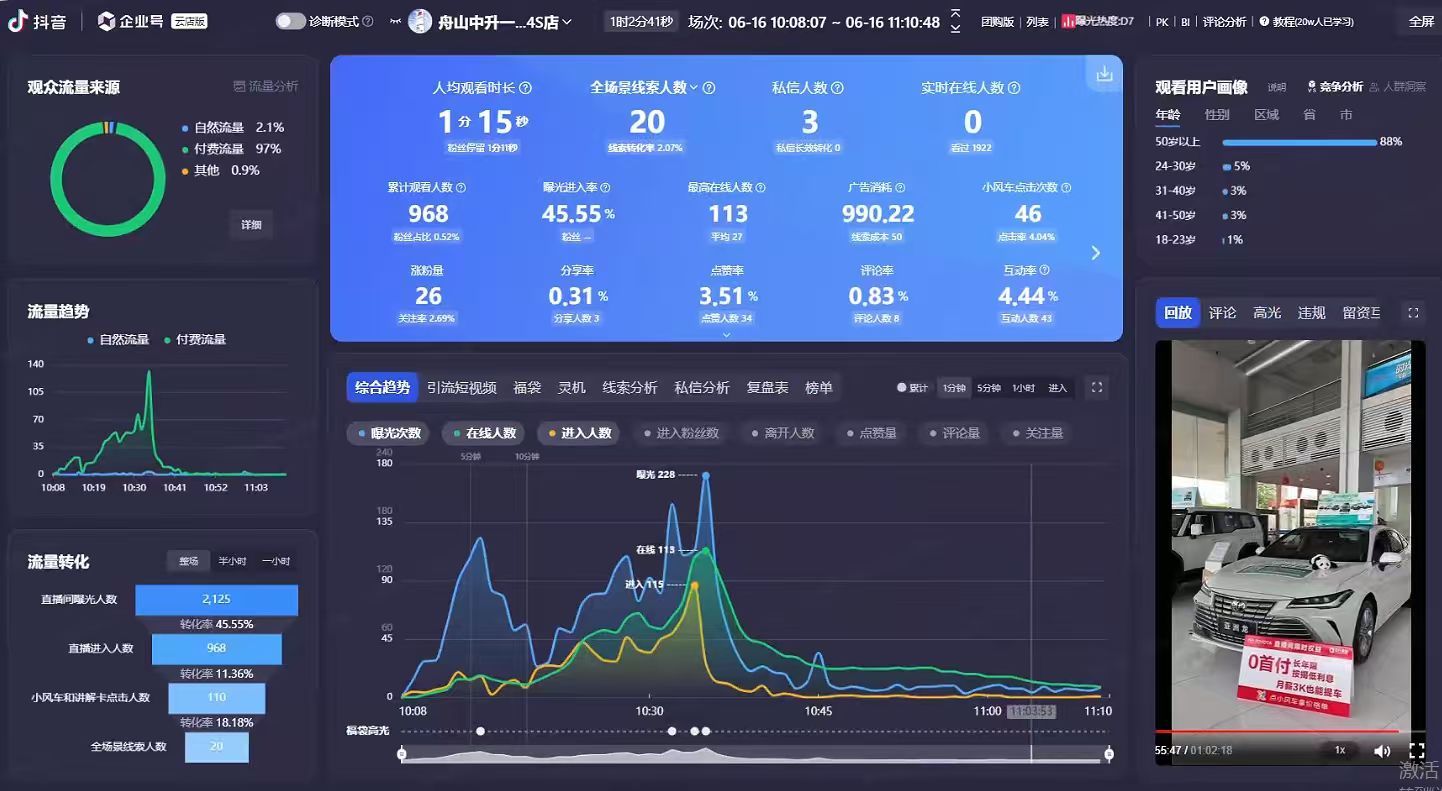Image resolution: width=1442 pixels, height=791 pixels.
Task: Expand more metrics with the down chevron
Action: point(726,335)
